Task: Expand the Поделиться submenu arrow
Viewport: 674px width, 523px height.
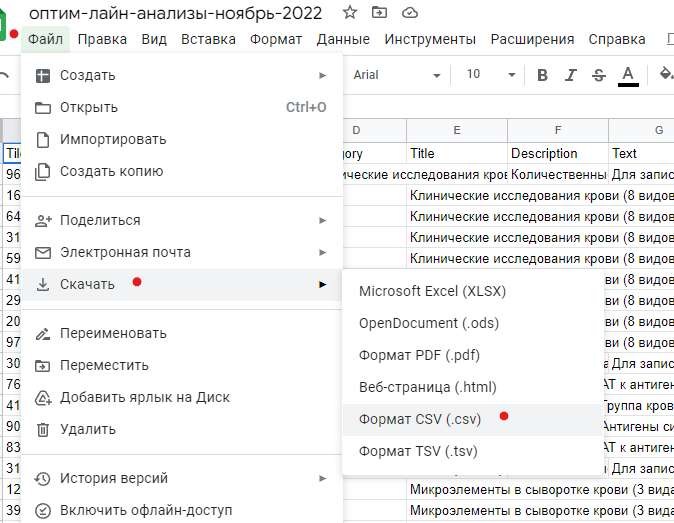Action: 322,220
